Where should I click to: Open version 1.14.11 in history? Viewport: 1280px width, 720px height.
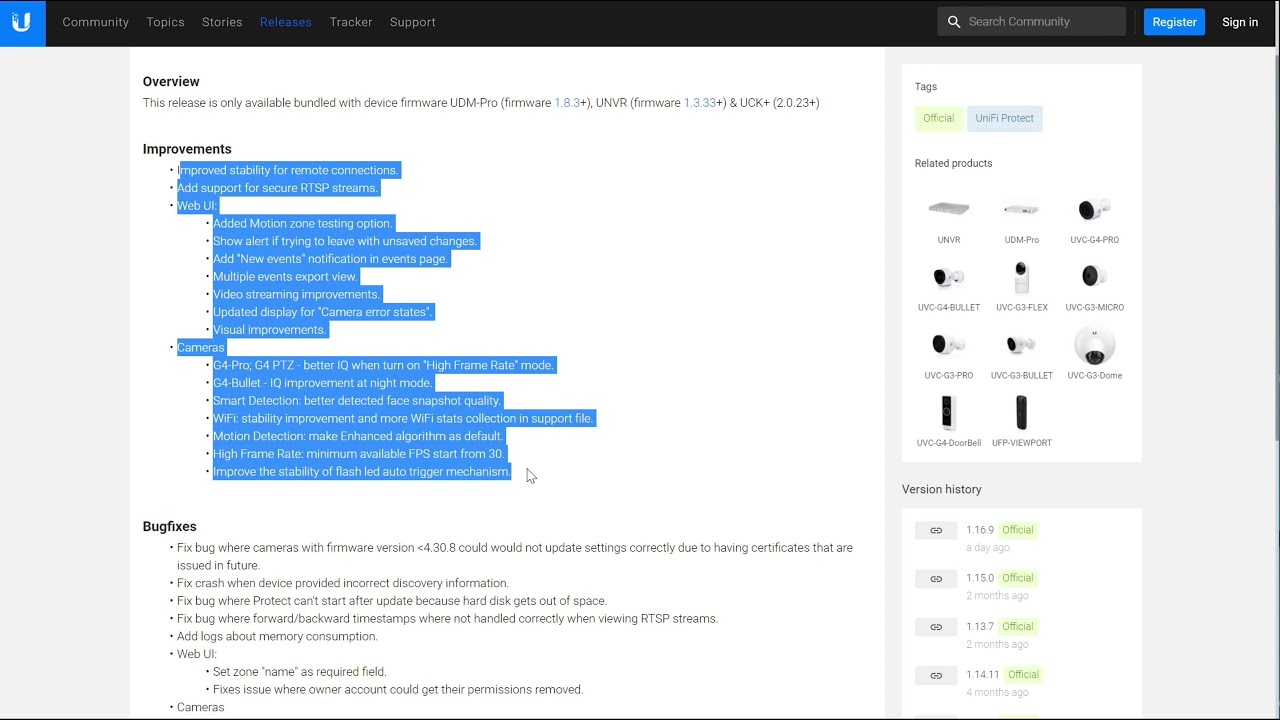pyautogui.click(x=983, y=675)
